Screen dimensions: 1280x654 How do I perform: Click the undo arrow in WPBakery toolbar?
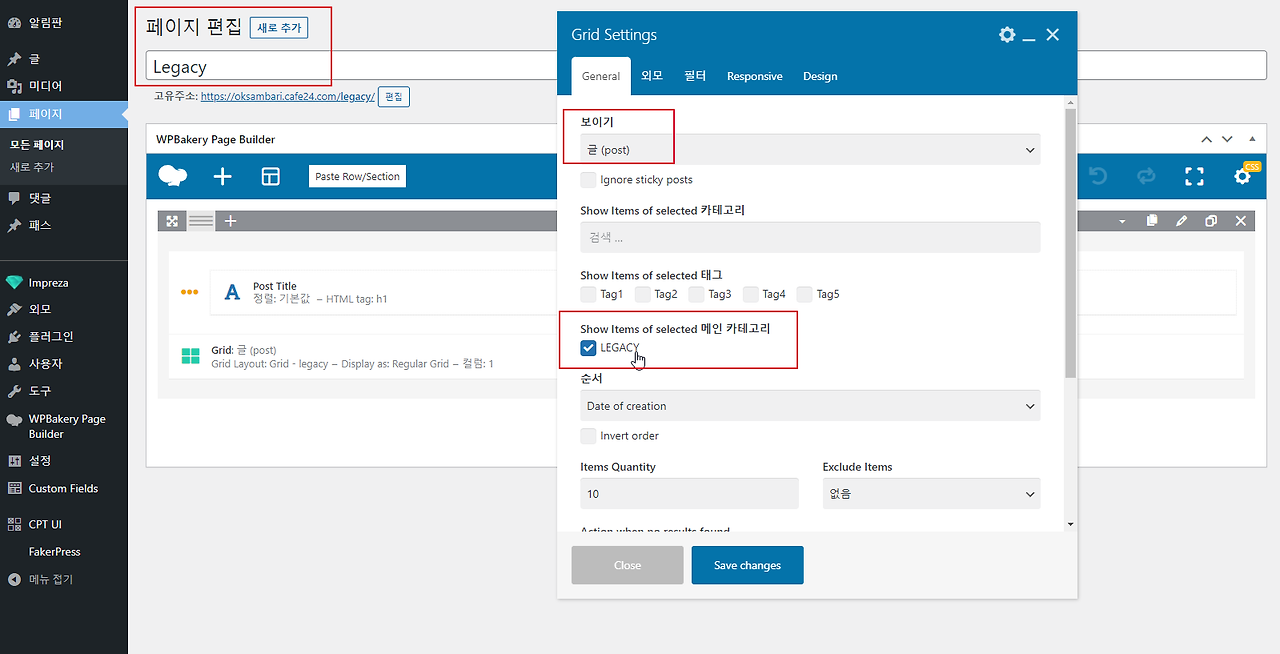pyautogui.click(x=1098, y=176)
